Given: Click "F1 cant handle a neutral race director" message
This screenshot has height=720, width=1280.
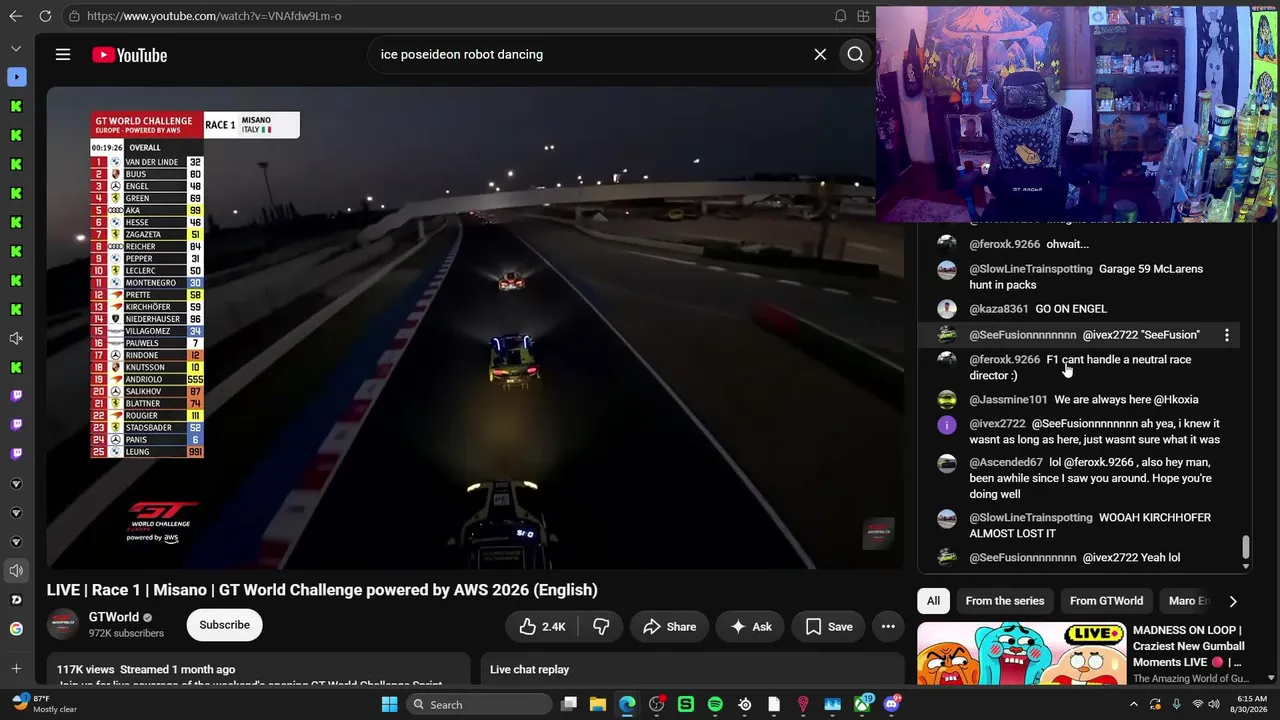Looking at the screenshot, I should point(1080,368).
